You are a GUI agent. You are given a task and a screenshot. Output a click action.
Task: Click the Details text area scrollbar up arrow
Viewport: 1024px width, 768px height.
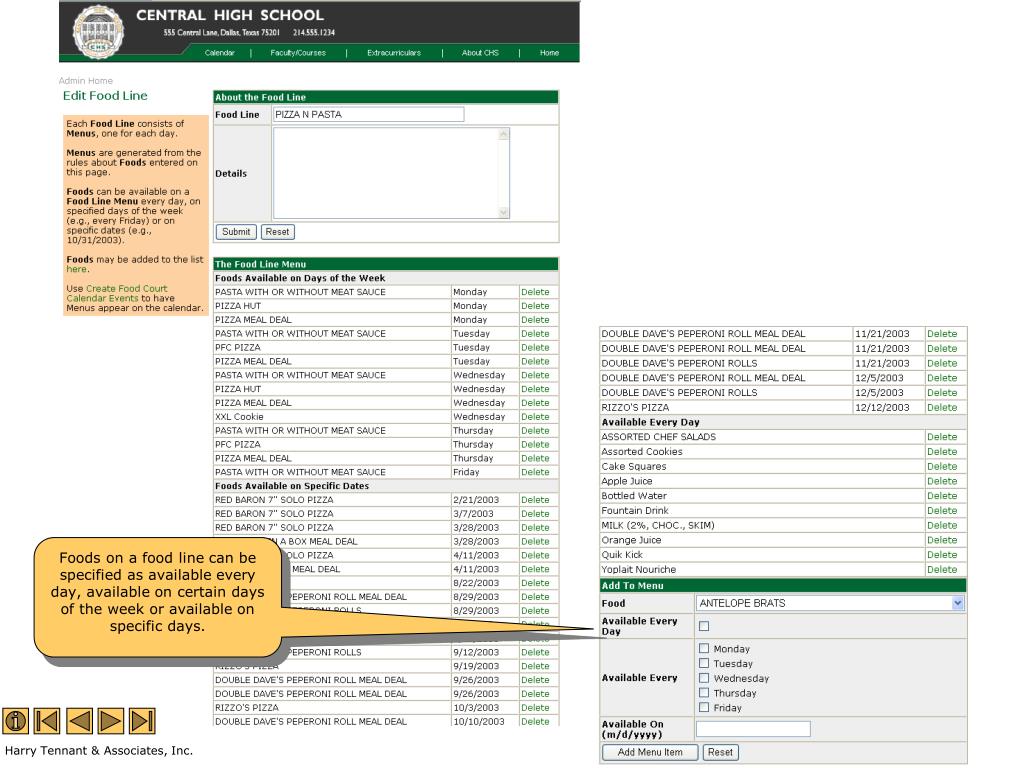pyautogui.click(x=504, y=134)
